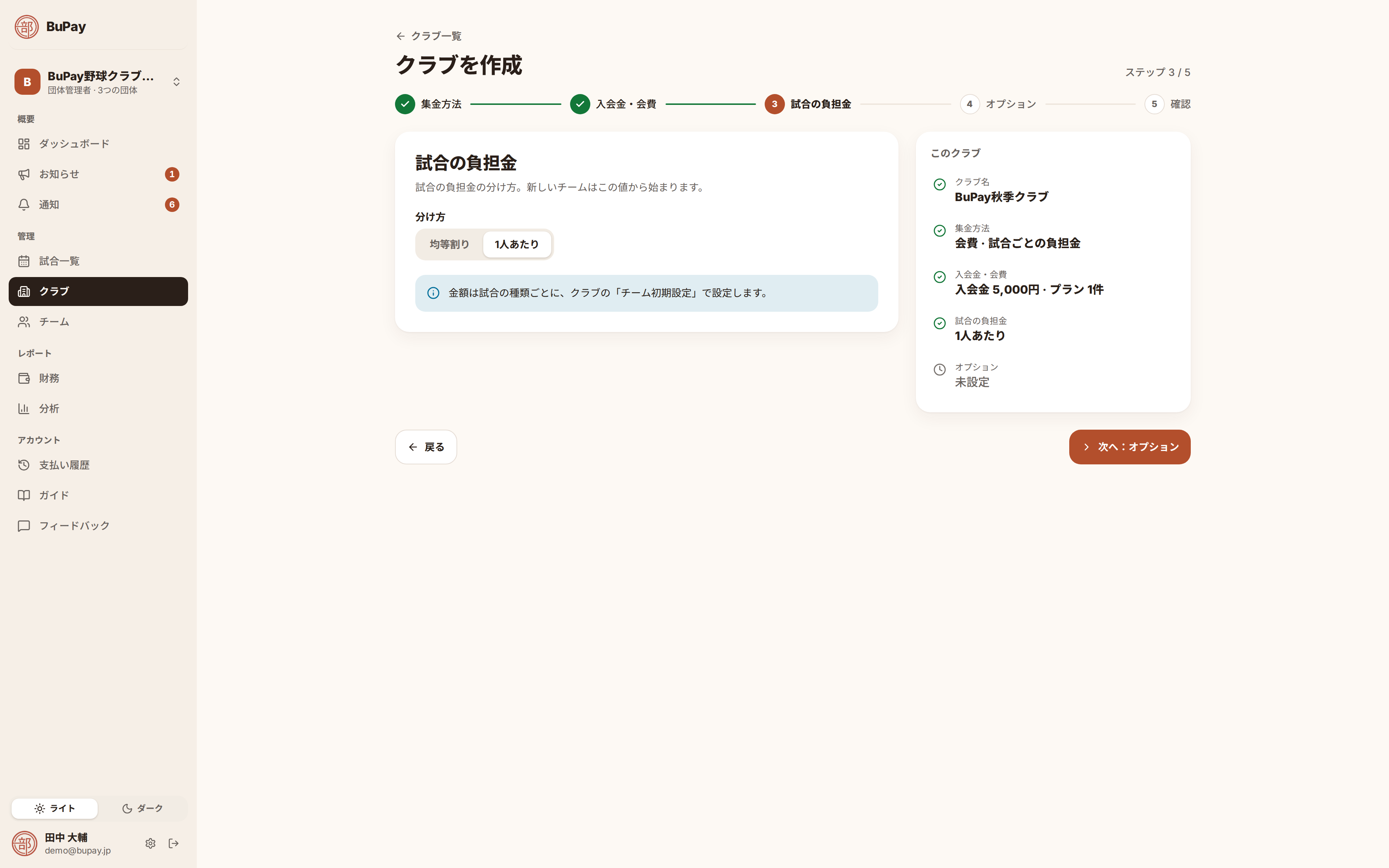Image resolution: width=1389 pixels, height=868 pixels.
Task: Click the お知らせ megaphone icon
Action: [x=24, y=174]
